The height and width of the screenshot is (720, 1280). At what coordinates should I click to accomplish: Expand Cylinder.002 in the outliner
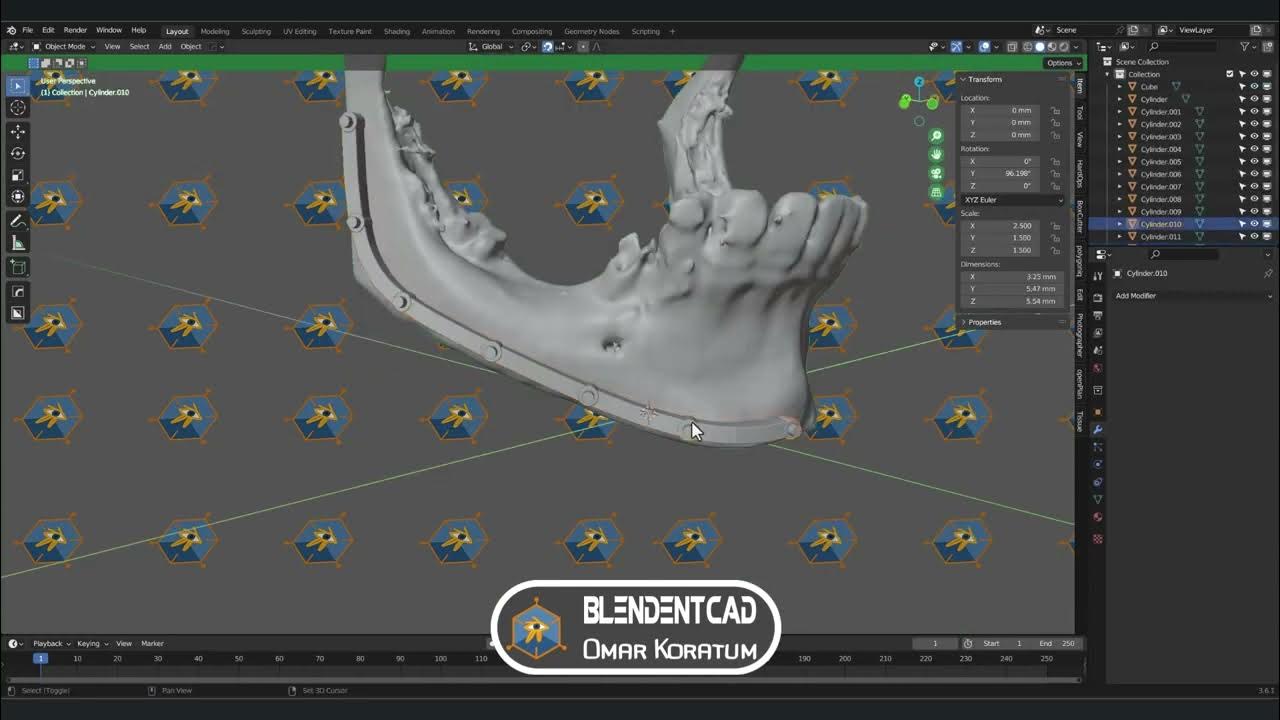coord(1120,124)
